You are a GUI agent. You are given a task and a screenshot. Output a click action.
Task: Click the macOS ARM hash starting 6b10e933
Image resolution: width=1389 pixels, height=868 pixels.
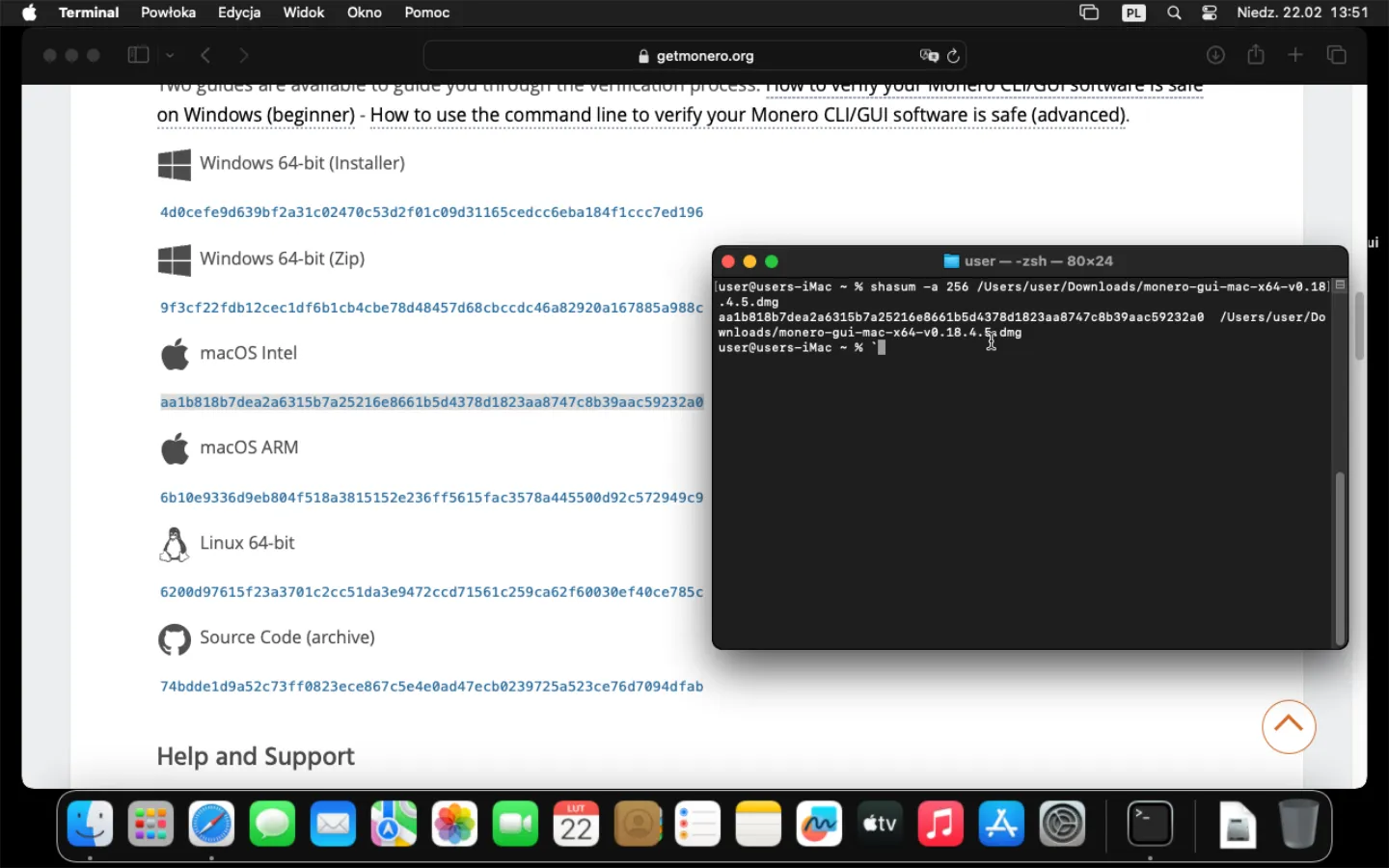tap(431, 498)
